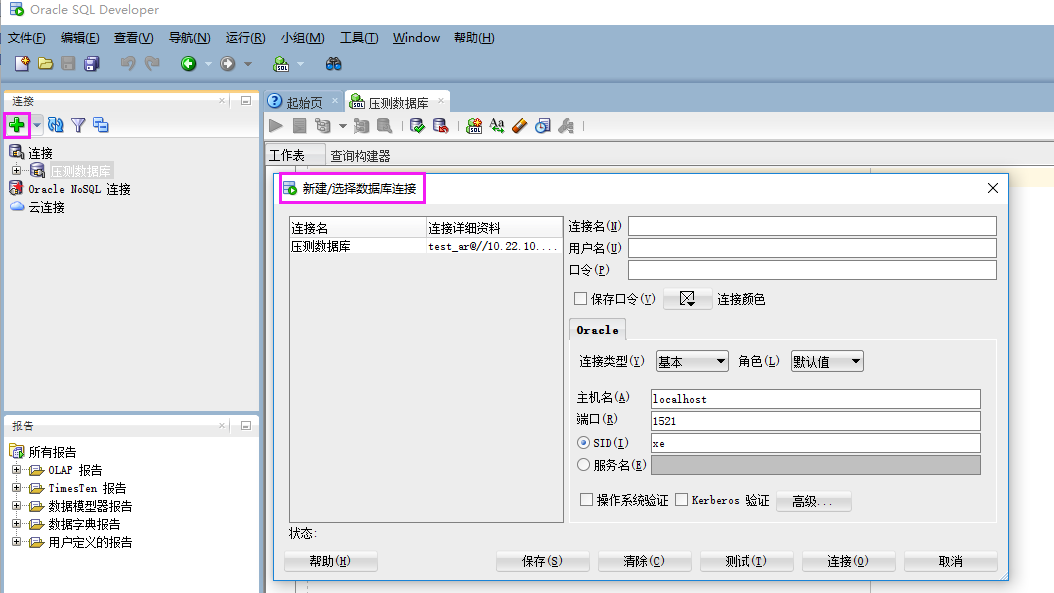Click the cloud icon next to 云连接
The height and width of the screenshot is (593, 1054).
[17, 207]
